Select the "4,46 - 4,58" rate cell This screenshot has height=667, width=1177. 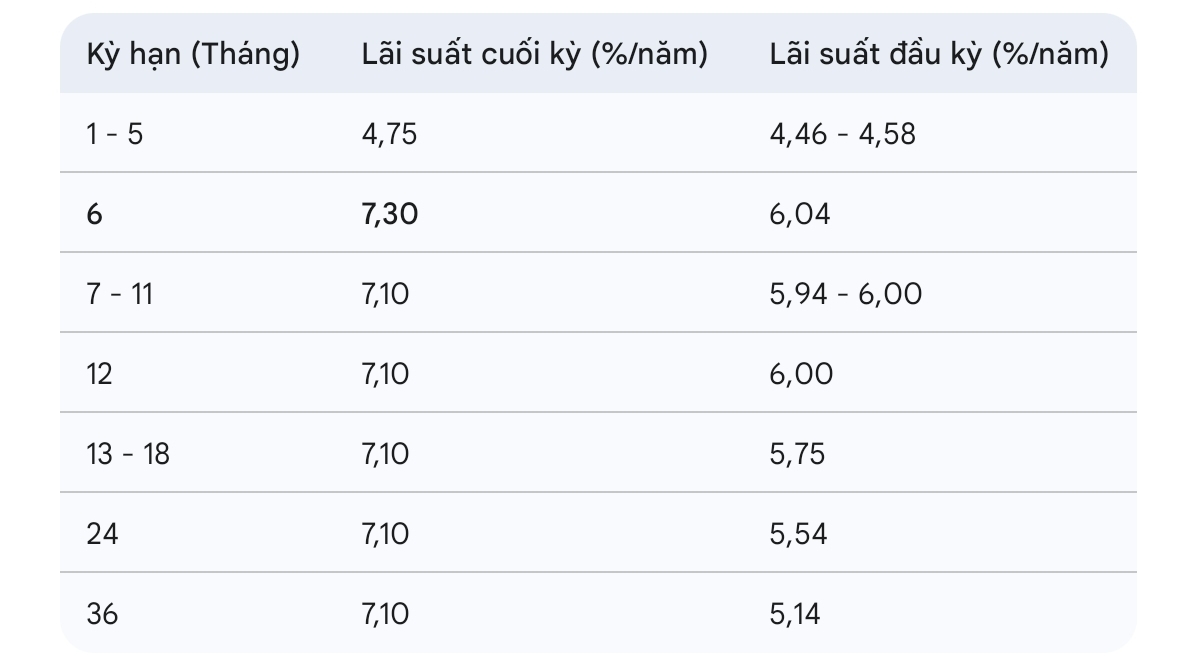point(842,134)
